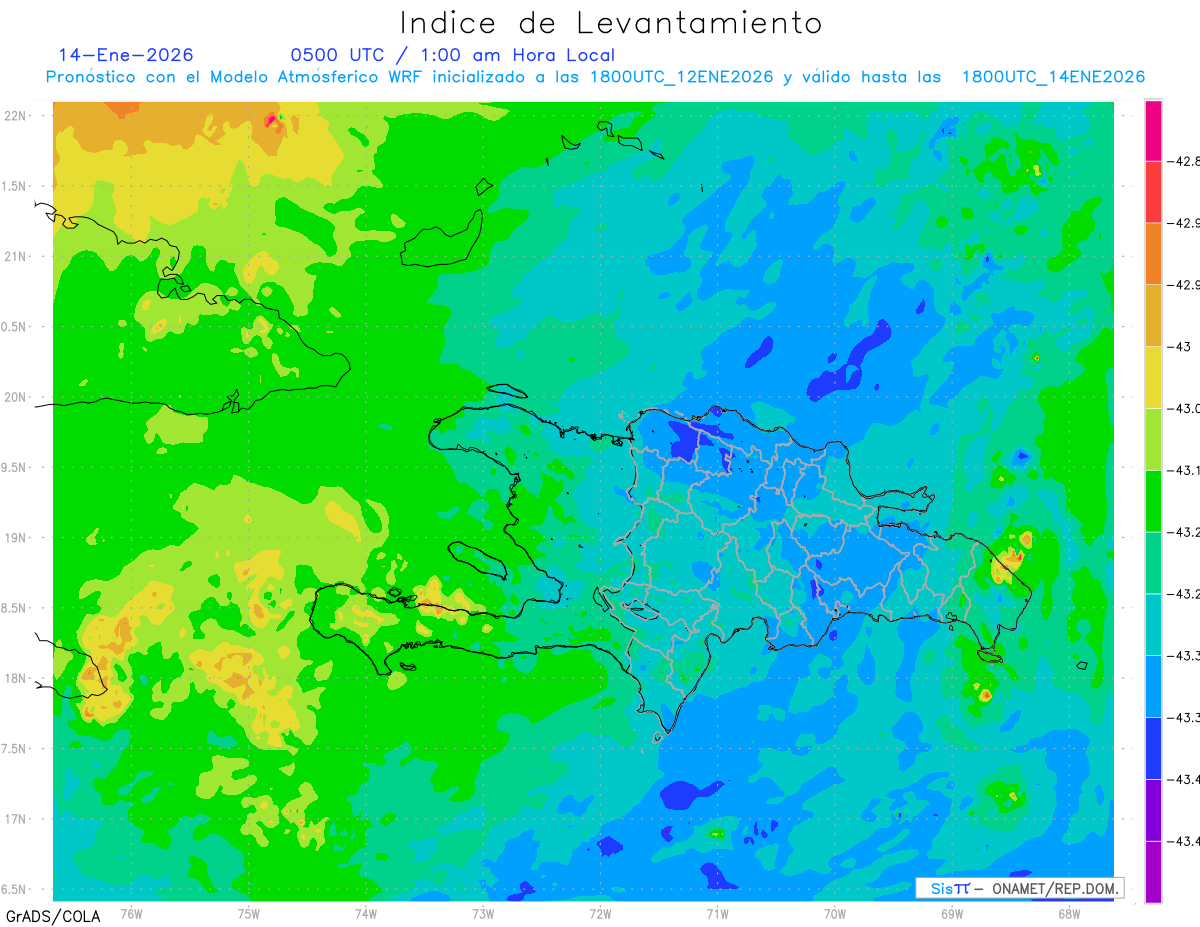Click the initialization time '1800UTC_12ENE2026'
This screenshot has width=1200, height=927.
(x=682, y=77)
